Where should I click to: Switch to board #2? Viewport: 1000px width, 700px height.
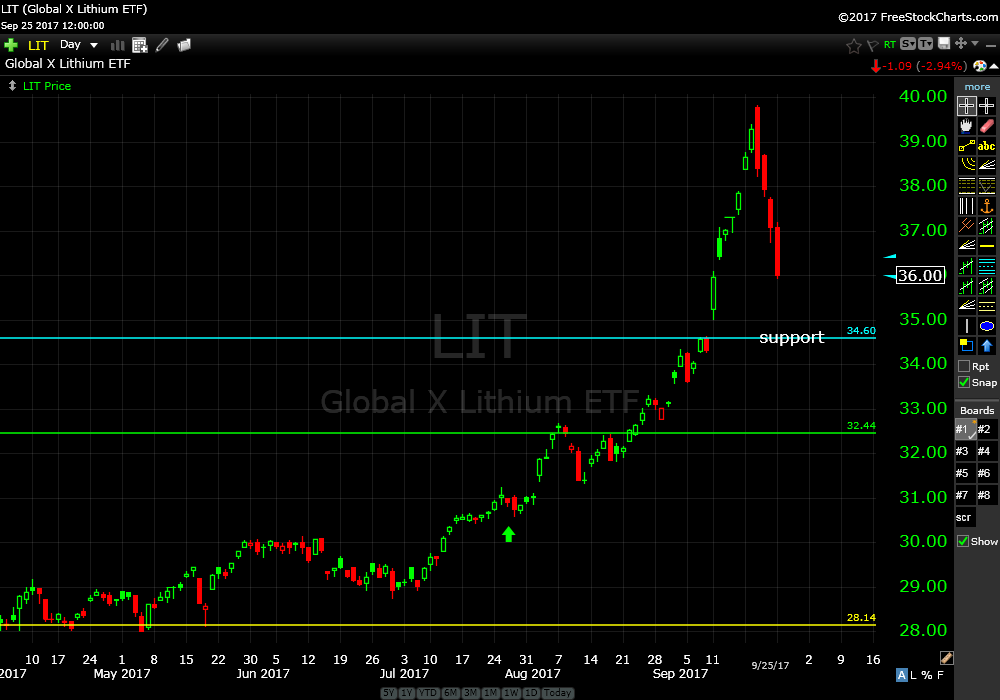coord(986,429)
